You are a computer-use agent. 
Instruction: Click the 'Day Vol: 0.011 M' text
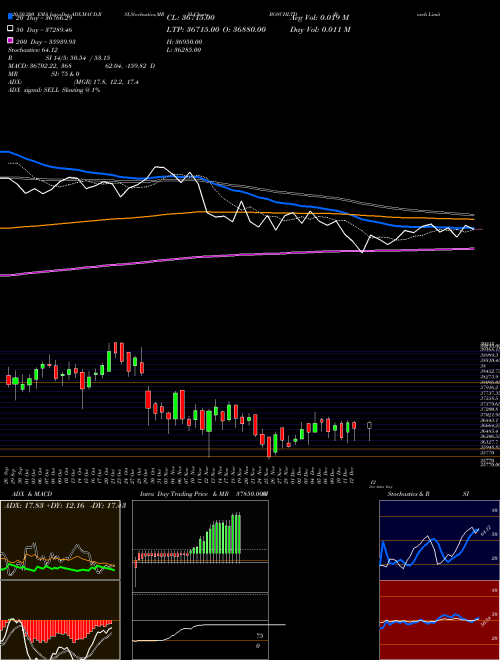pos(320,30)
